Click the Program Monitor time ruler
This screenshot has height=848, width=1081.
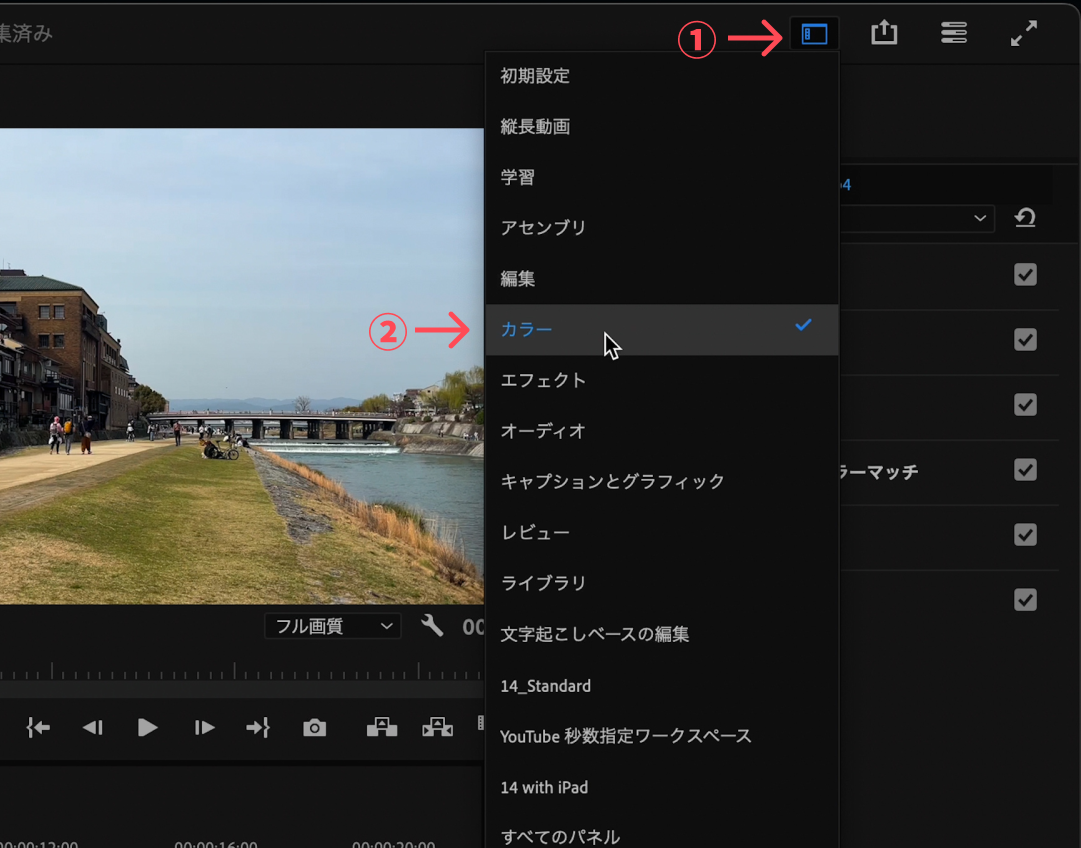241,671
